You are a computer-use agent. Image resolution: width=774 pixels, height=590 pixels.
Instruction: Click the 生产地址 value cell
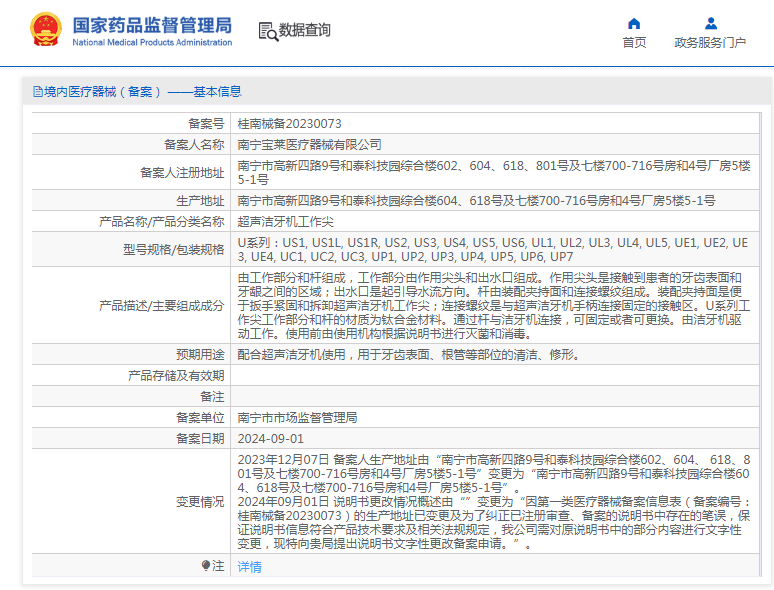point(494,200)
